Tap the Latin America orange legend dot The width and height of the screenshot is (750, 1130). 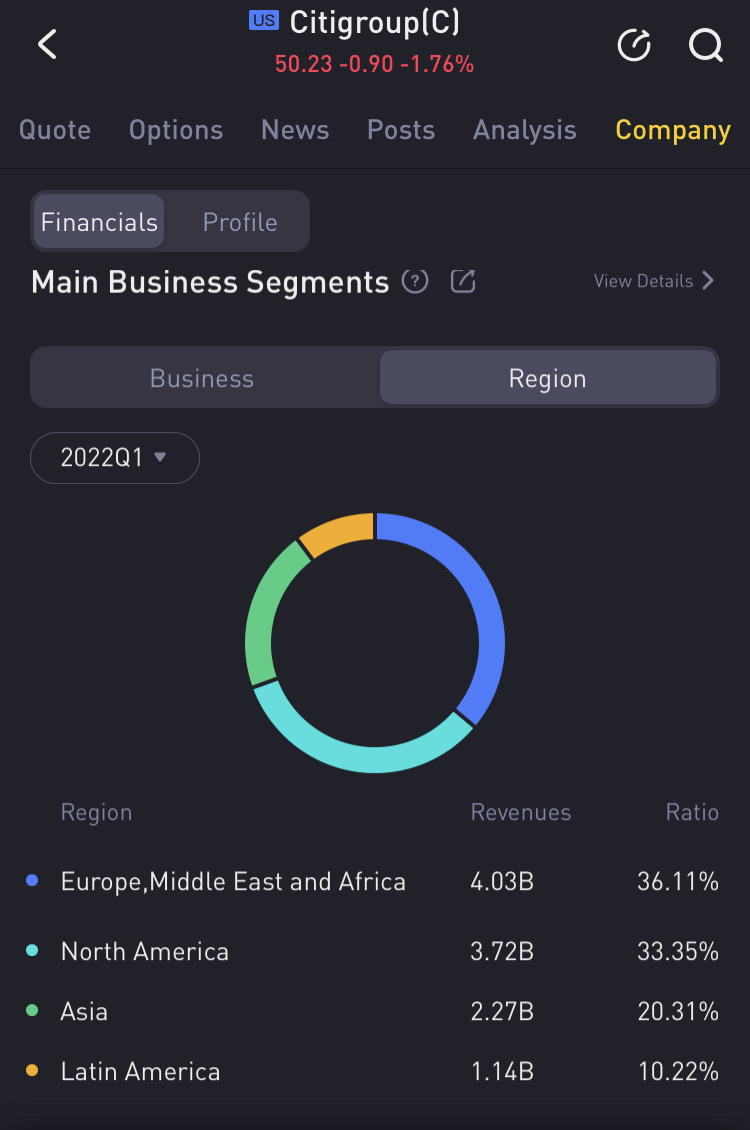coord(32,1071)
